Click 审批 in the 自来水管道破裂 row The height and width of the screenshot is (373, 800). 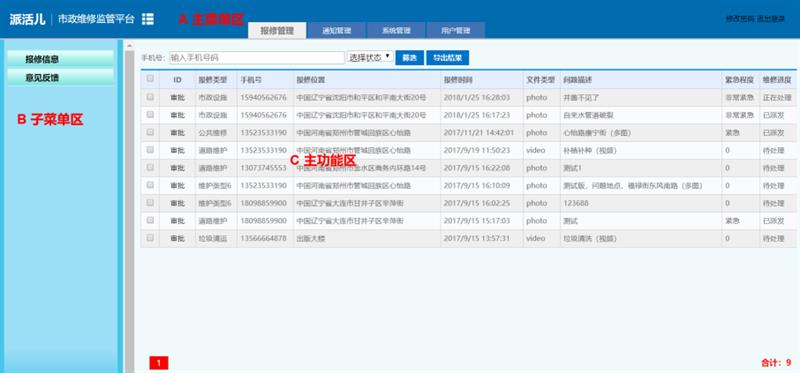point(178,115)
